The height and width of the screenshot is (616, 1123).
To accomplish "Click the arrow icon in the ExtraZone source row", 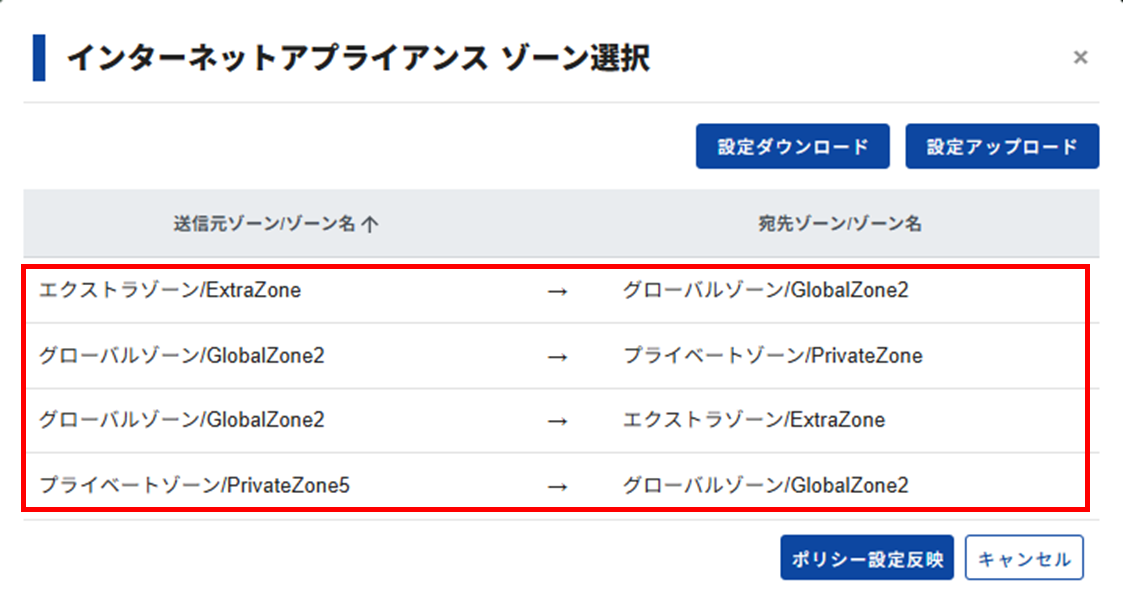I will point(558,292).
